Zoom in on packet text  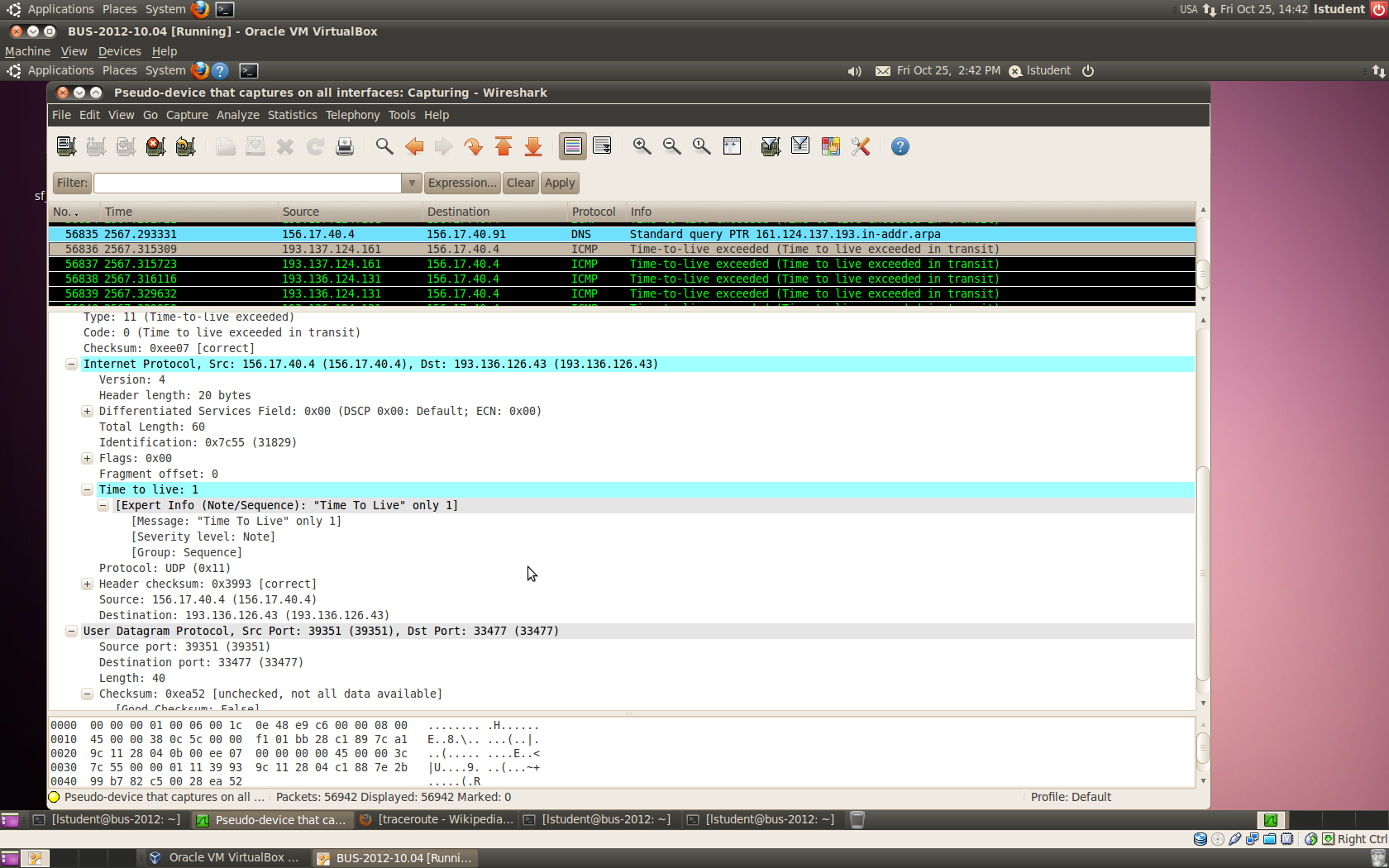[x=642, y=146]
